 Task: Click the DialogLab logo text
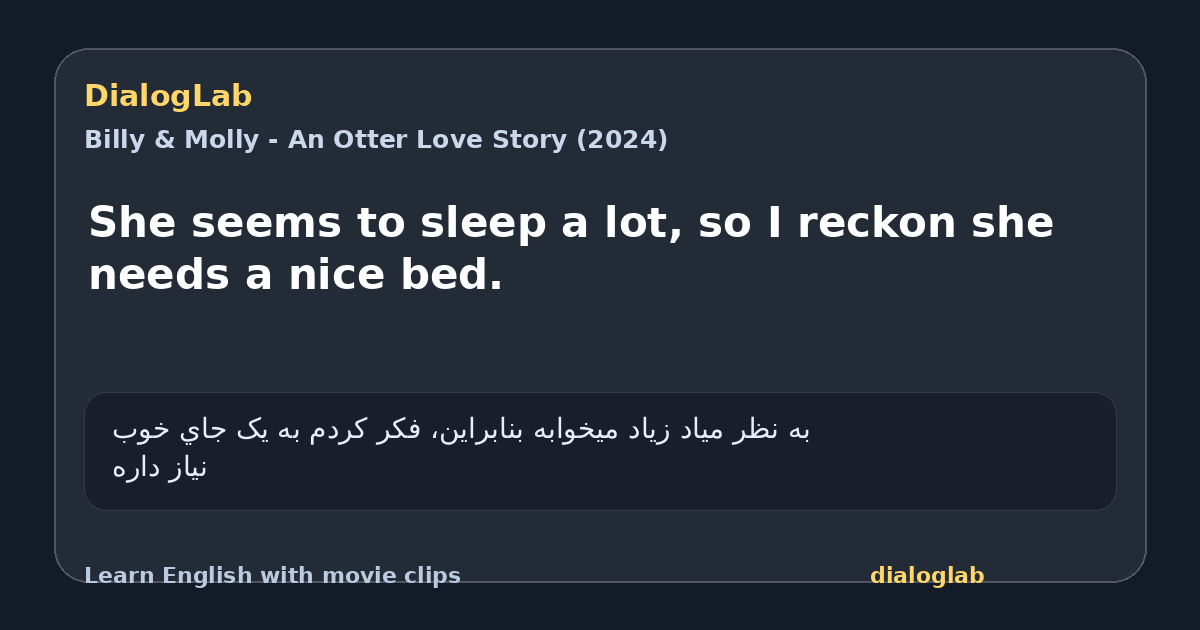(x=168, y=96)
